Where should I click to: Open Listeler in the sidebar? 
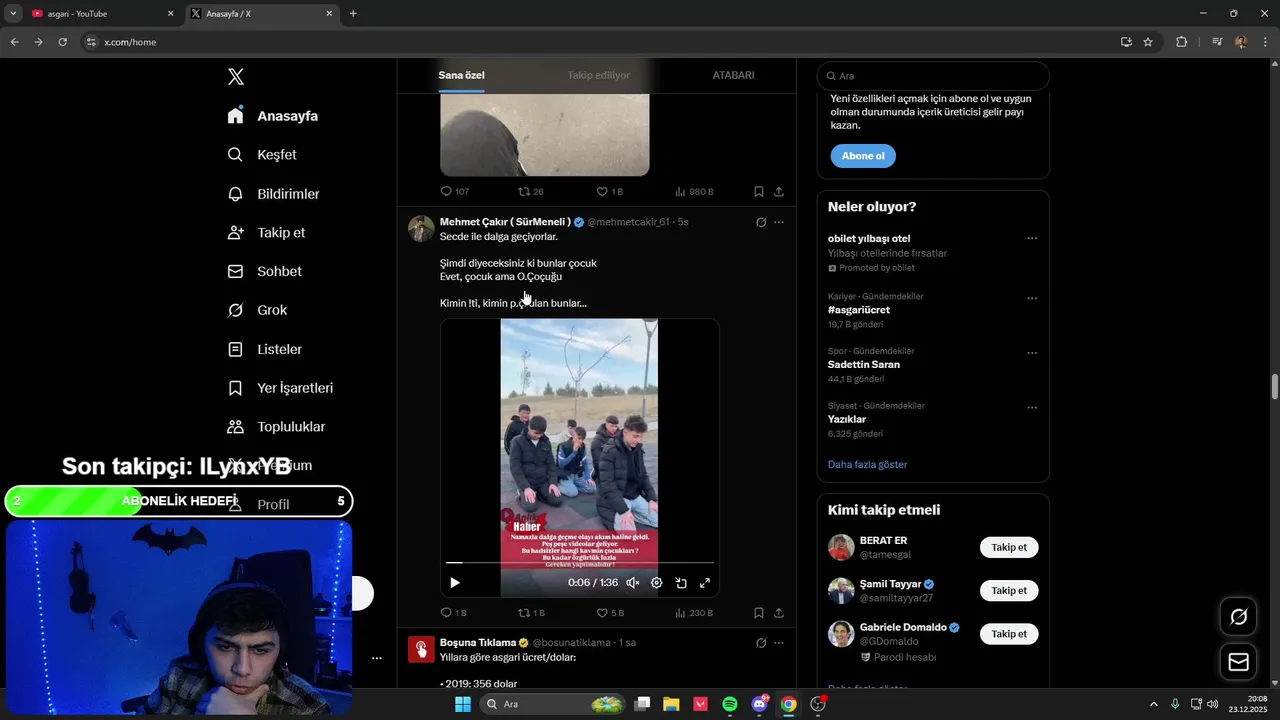click(x=265, y=350)
